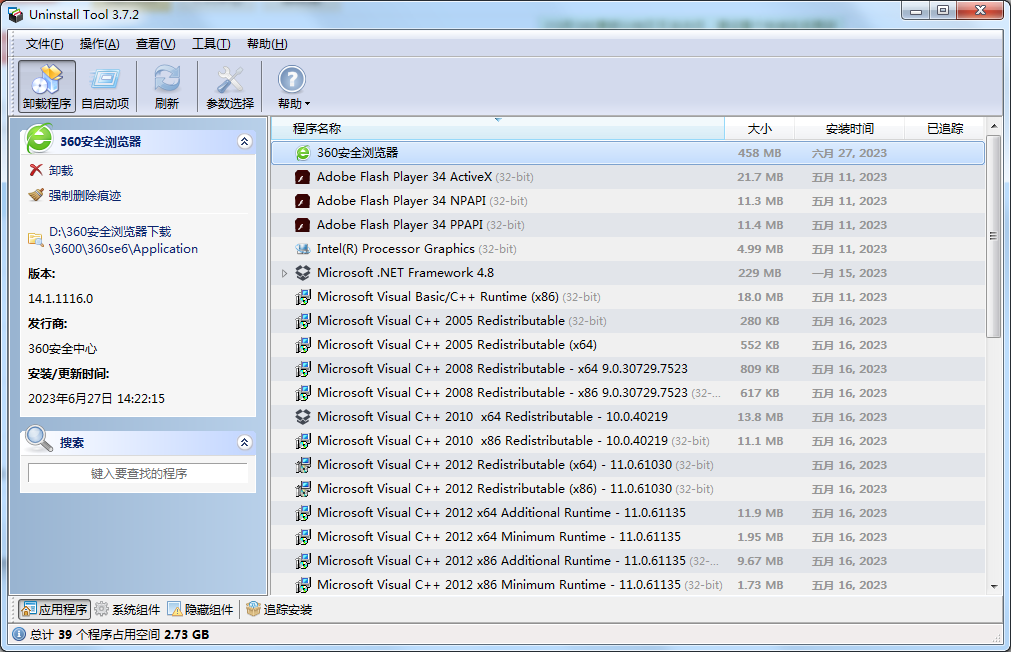Screen dimensions: 1011x652
Task: Open the 操作(A) menu
Action: coord(99,44)
